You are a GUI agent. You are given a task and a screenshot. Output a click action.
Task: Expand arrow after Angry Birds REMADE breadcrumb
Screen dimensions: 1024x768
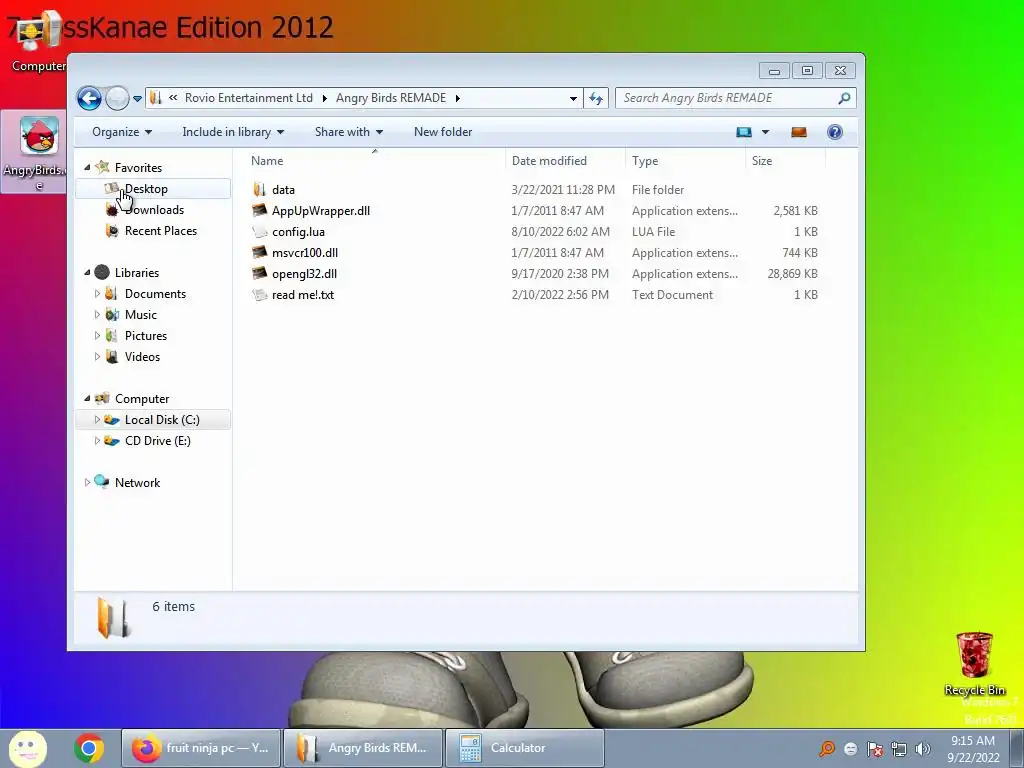pos(458,98)
